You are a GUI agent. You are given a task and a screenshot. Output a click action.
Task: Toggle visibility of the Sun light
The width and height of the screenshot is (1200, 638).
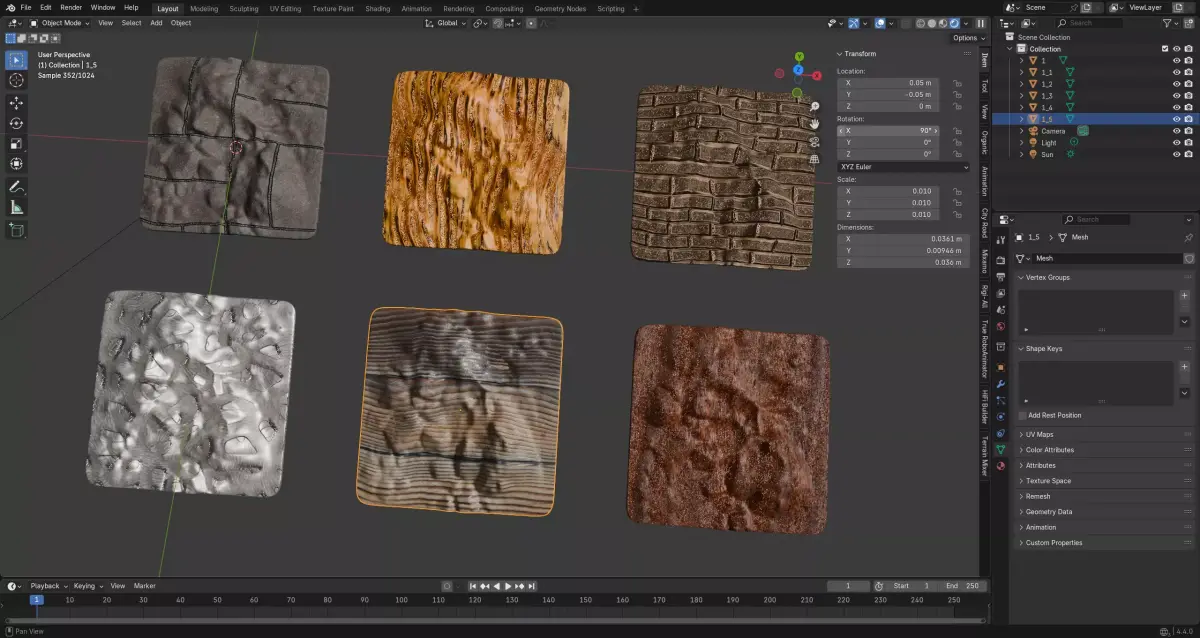(1175, 154)
